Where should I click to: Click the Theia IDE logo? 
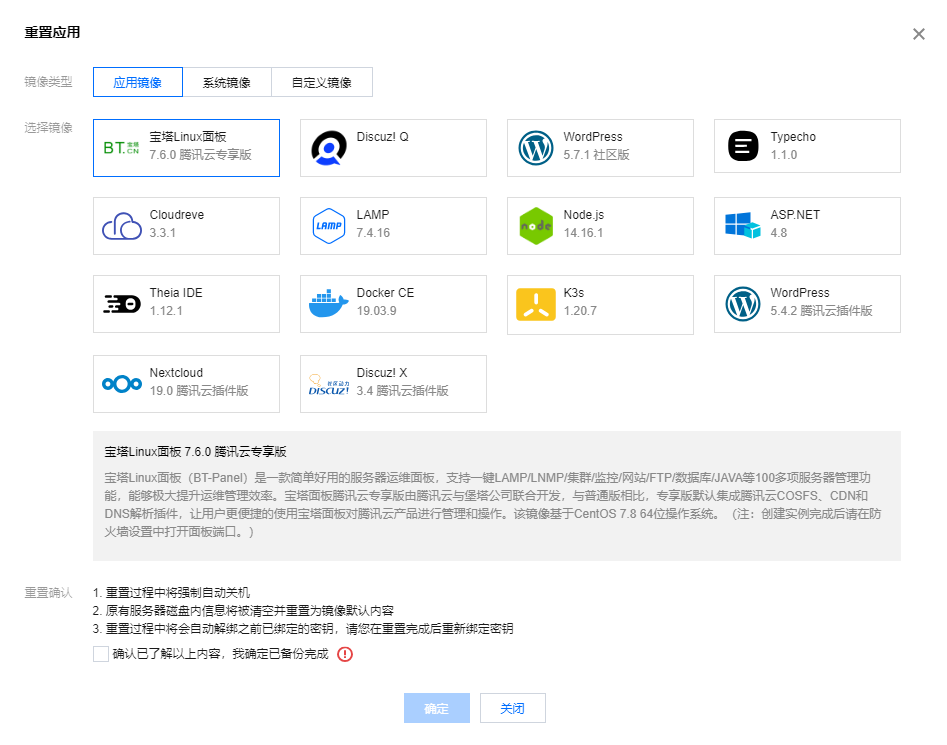pos(121,304)
